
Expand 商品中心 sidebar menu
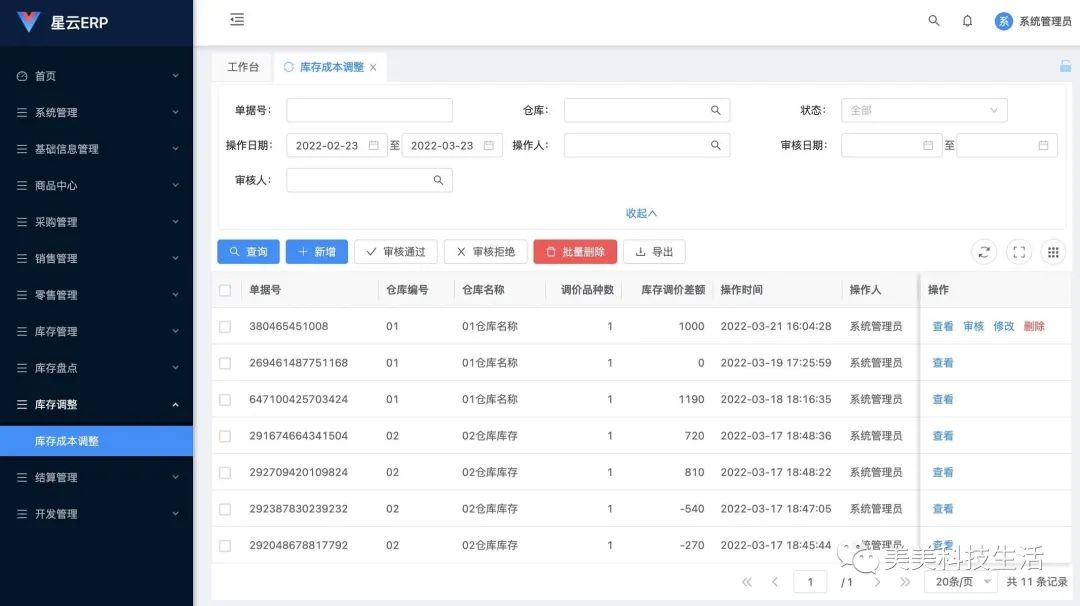[96, 185]
